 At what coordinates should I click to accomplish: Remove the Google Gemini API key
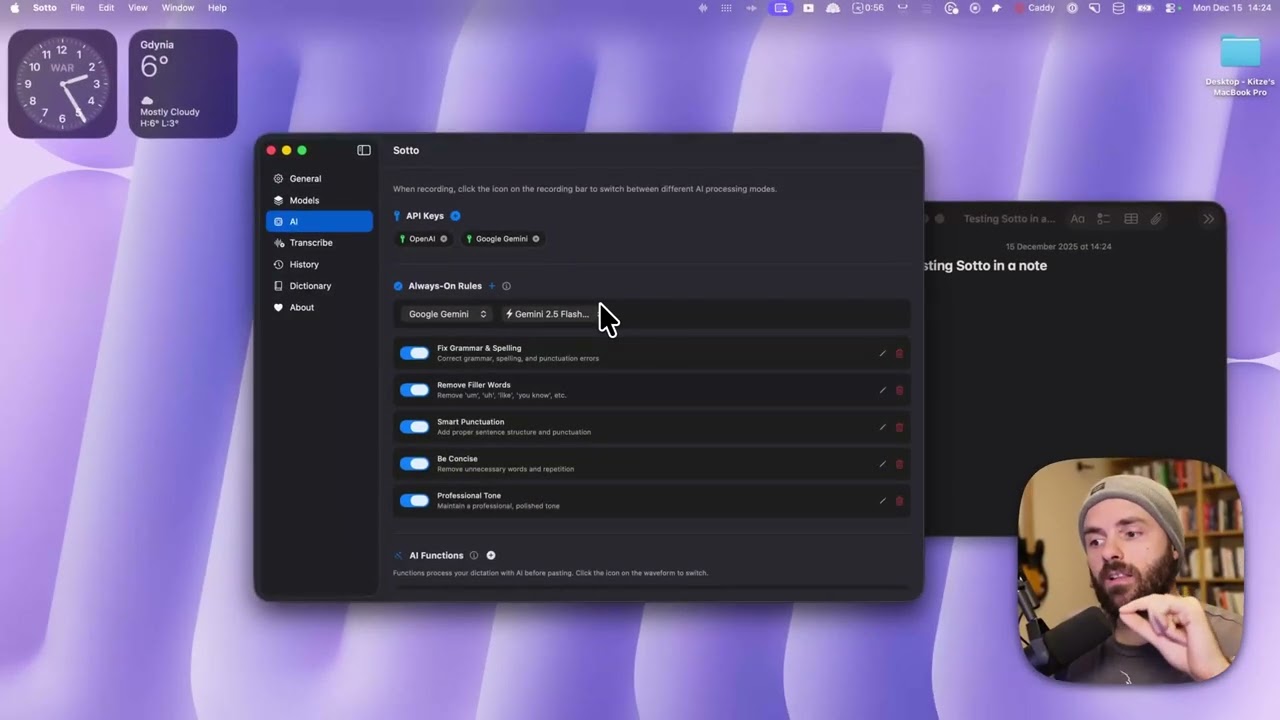click(536, 239)
